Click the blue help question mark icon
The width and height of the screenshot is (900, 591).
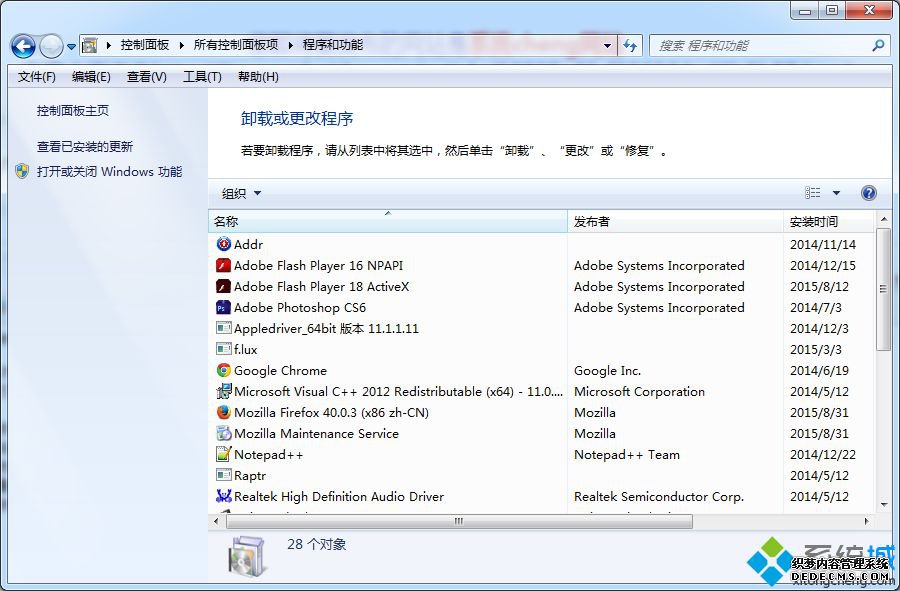pyautogui.click(x=868, y=193)
